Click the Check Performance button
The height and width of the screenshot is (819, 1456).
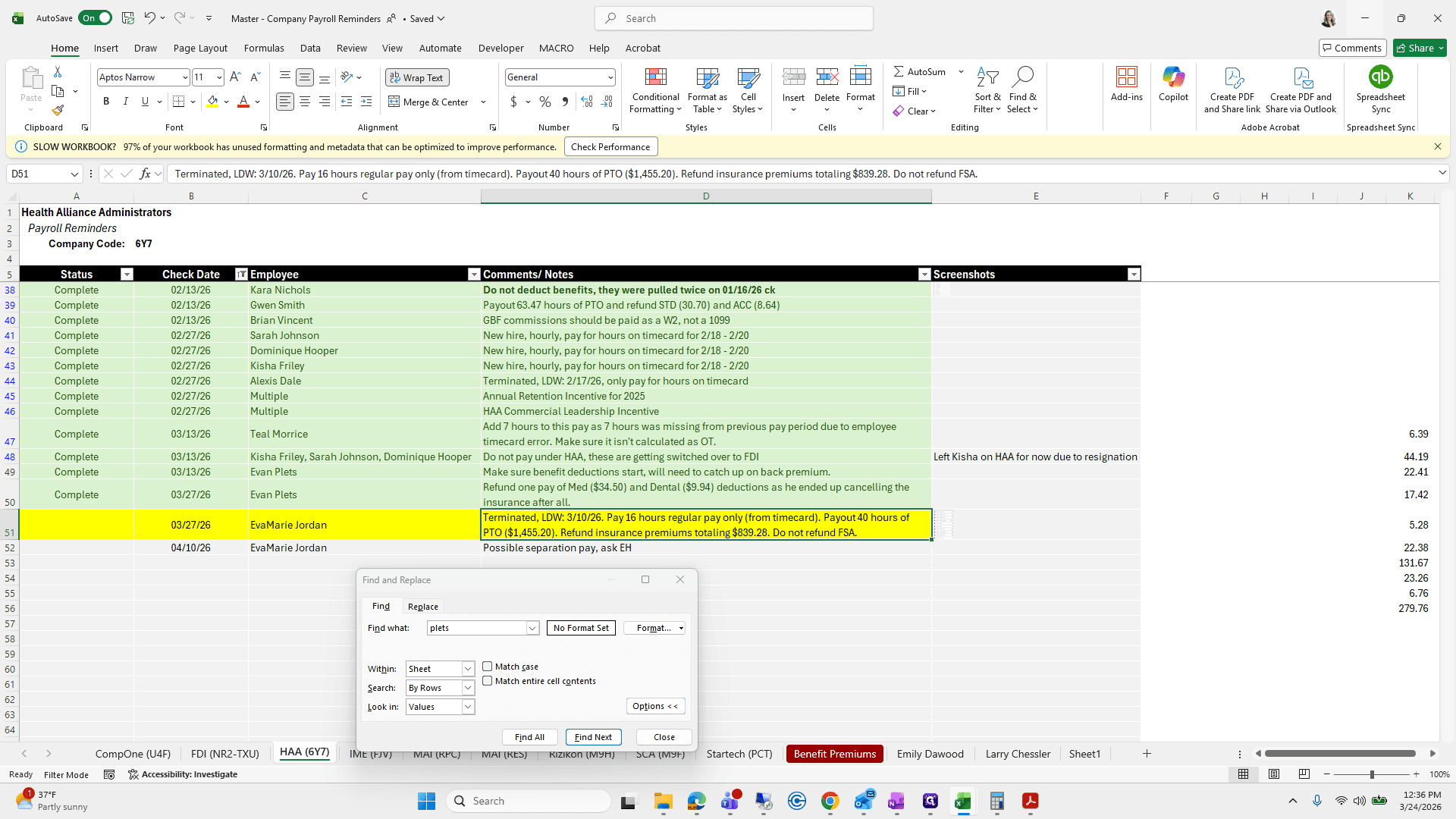coord(610,146)
